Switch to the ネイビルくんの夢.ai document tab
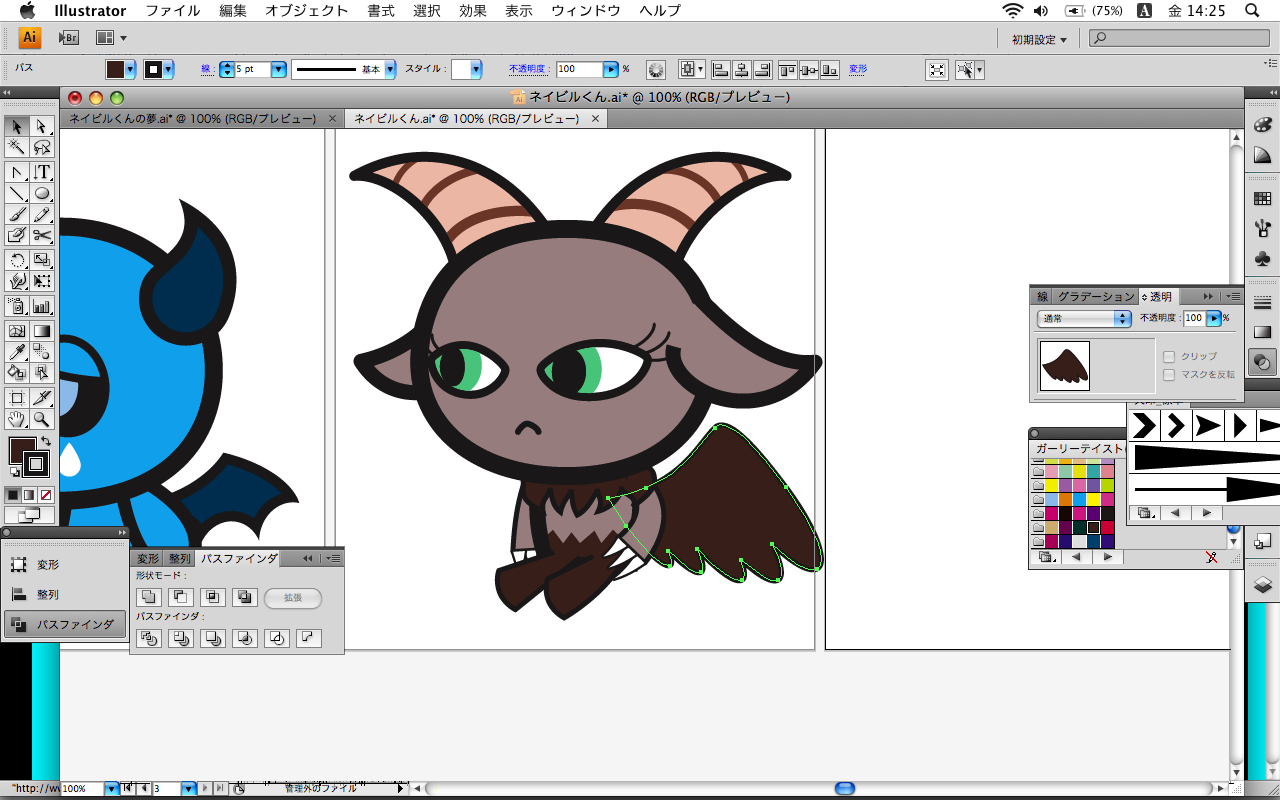 (192, 118)
